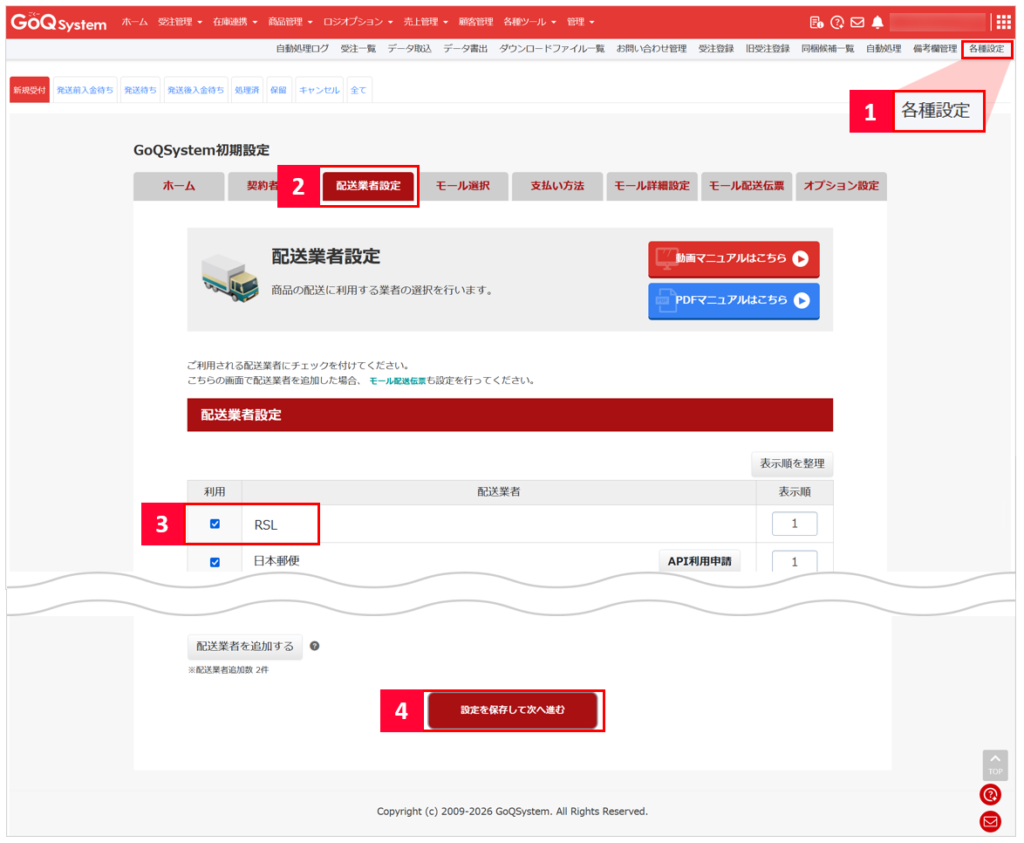This screenshot has width=1024, height=843.
Task: Click the red circular mail icon at bottom right
Action: click(x=991, y=821)
